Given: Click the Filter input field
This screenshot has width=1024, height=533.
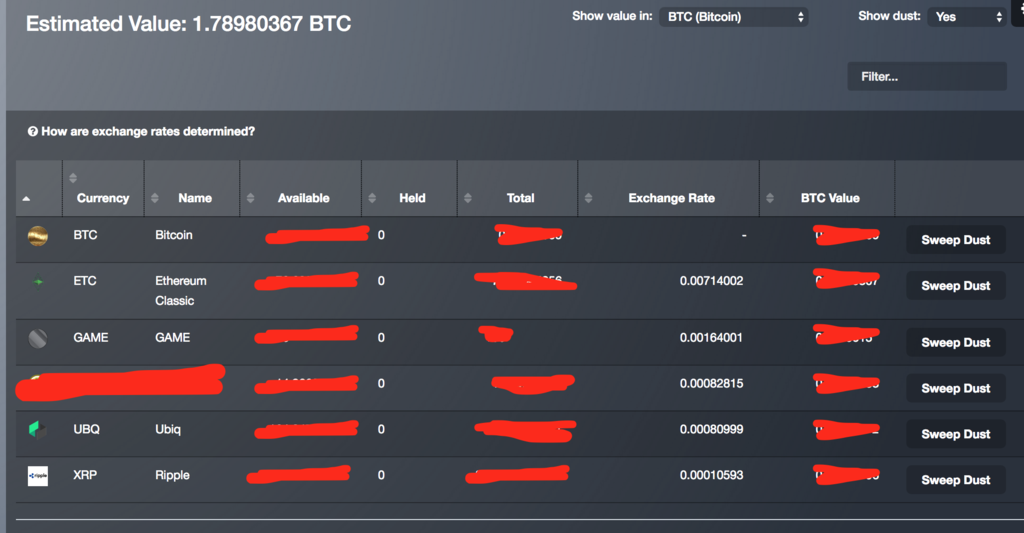Looking at the screenshot, I should click(927, 76).
